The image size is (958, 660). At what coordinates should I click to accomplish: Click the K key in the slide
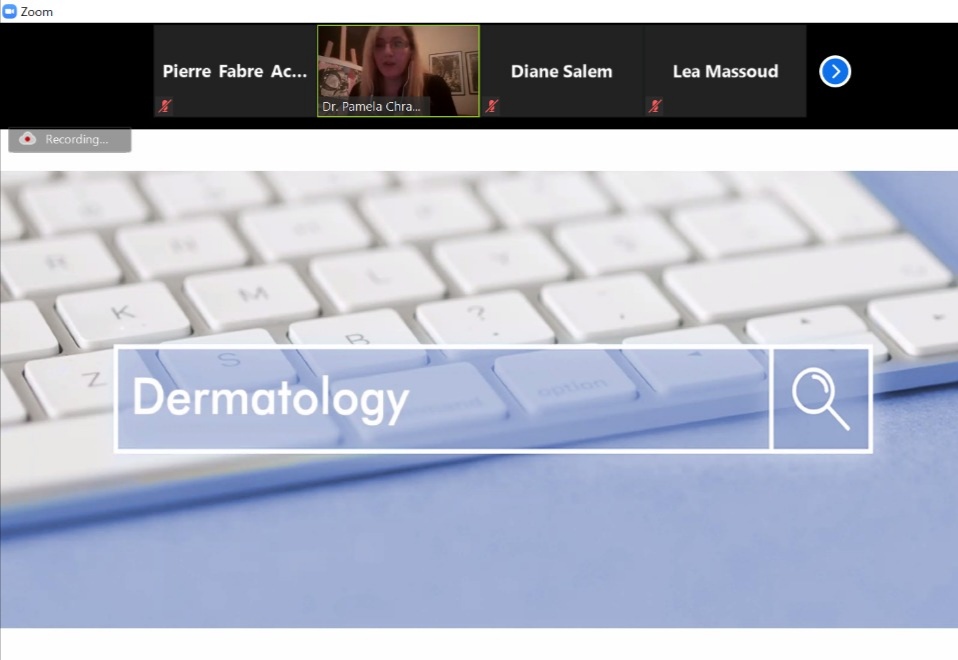[x=123, y=314]
